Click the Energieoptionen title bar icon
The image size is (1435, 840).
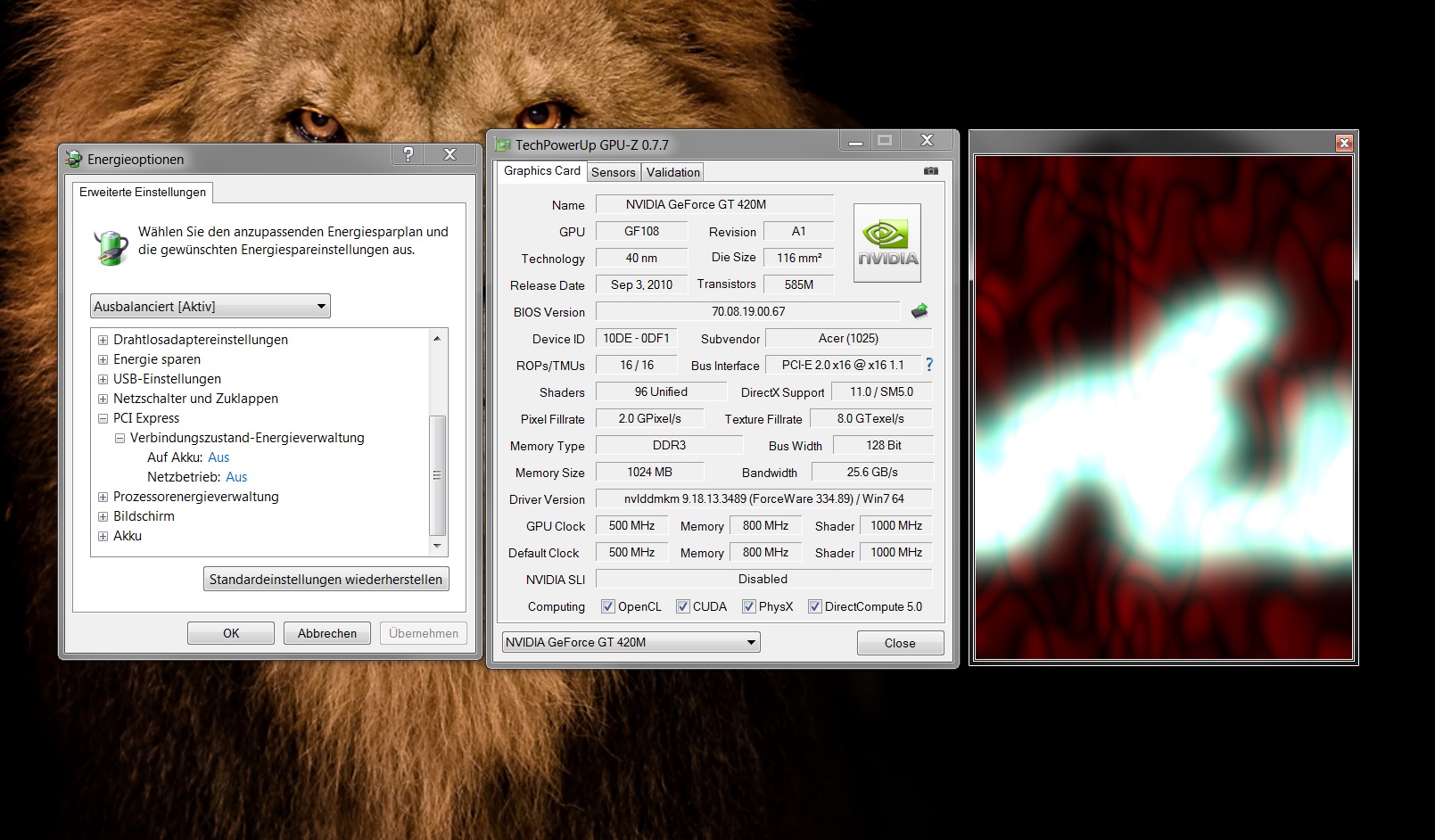[x=74, y=160]
